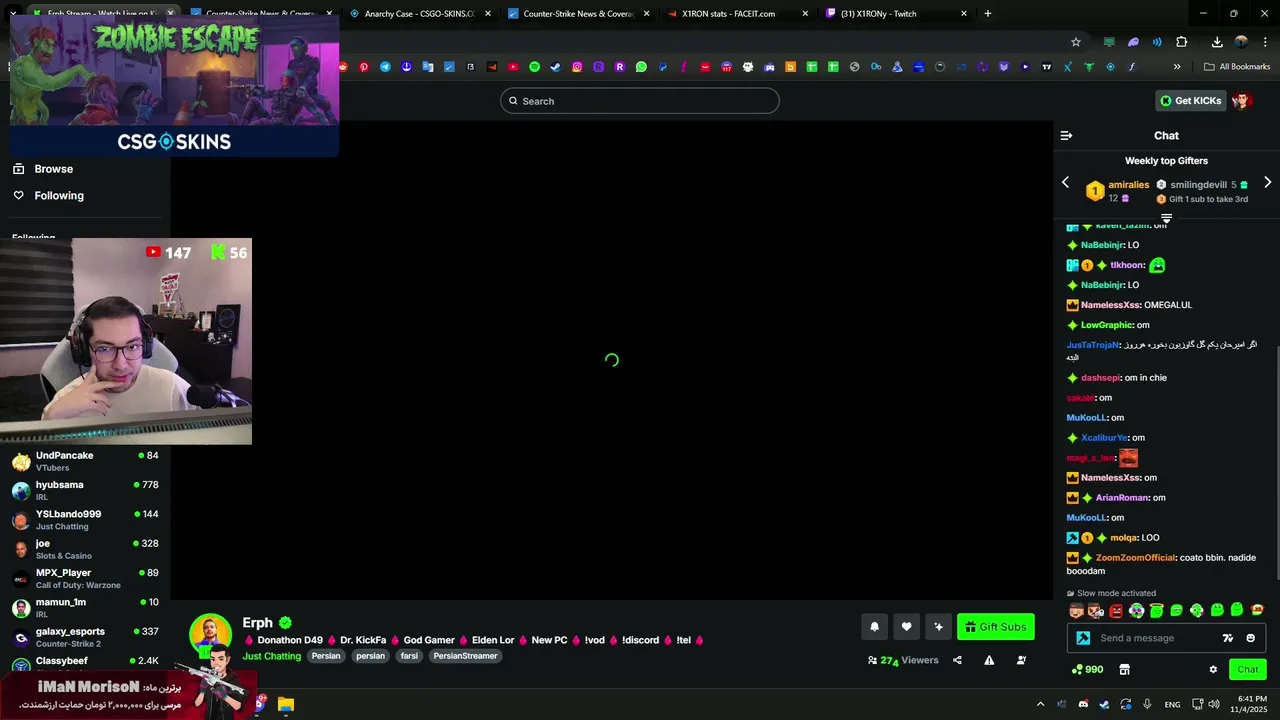Collapse chat using the icon beside the Chat title
The image size is (1280, 720).
1066,135
